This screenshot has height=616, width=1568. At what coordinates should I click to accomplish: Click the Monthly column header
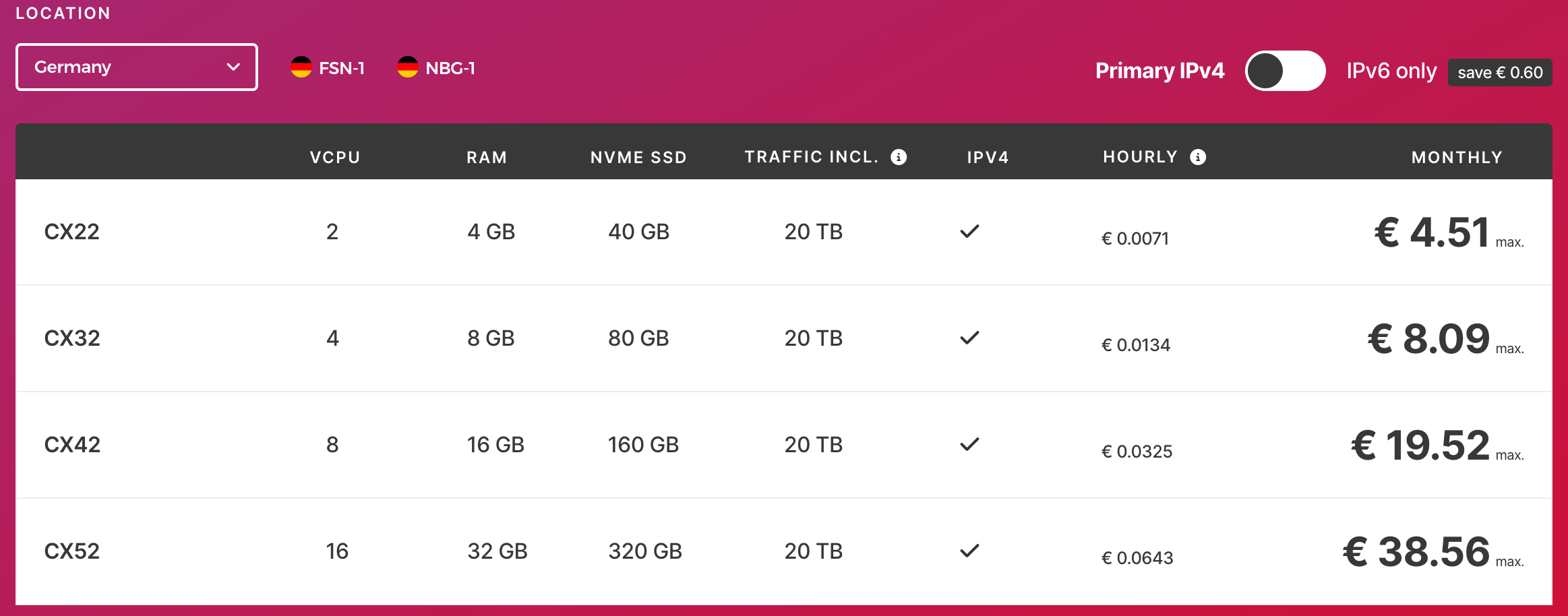[x=1457, y=158]
